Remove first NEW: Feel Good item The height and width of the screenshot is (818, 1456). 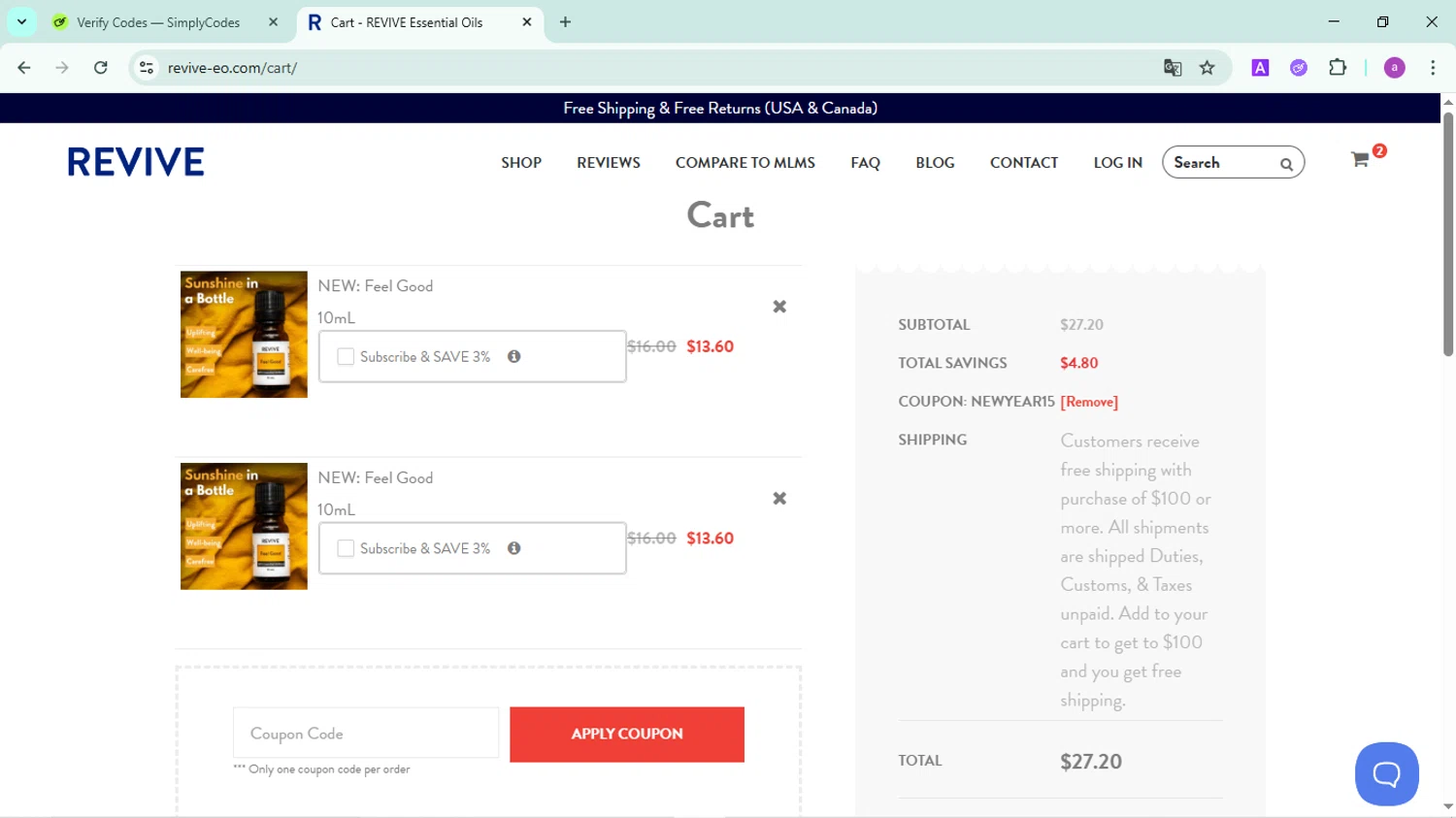click(779, 307)
